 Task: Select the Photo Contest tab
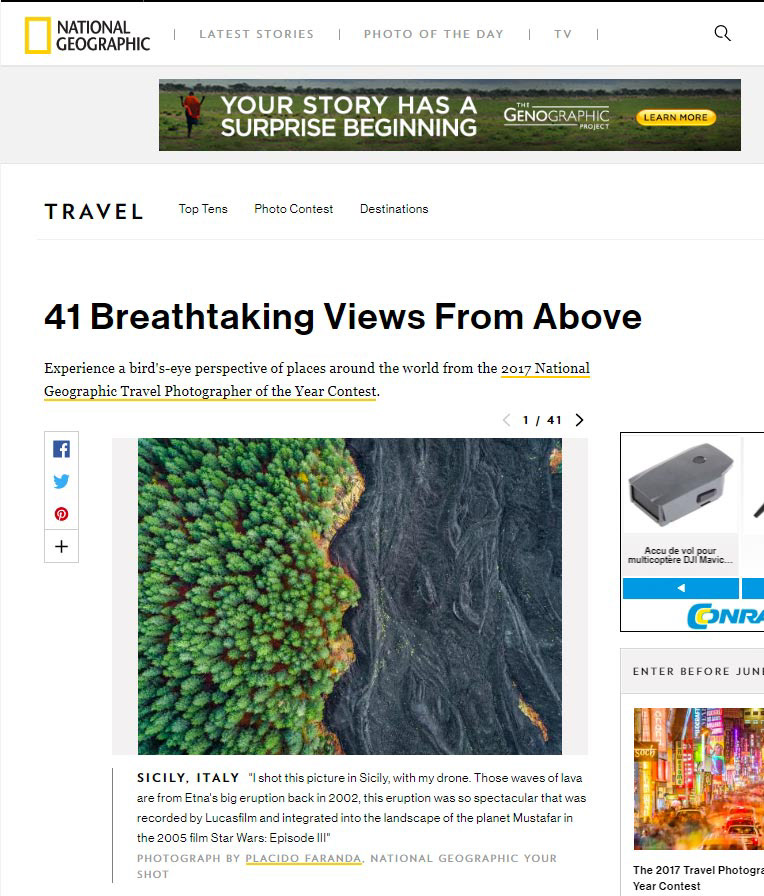294,209
